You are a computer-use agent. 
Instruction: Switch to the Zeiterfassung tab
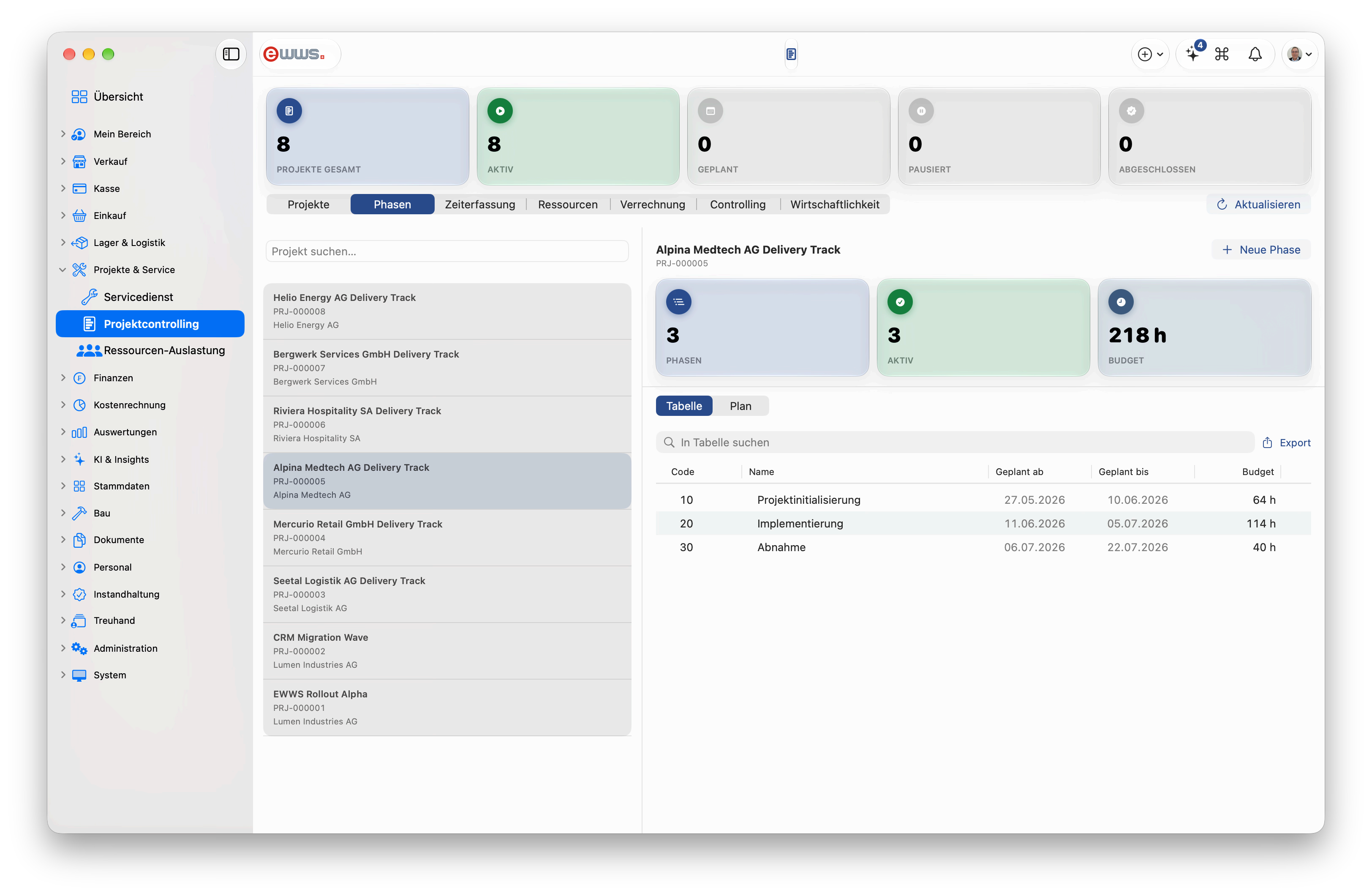pos(479,204)
